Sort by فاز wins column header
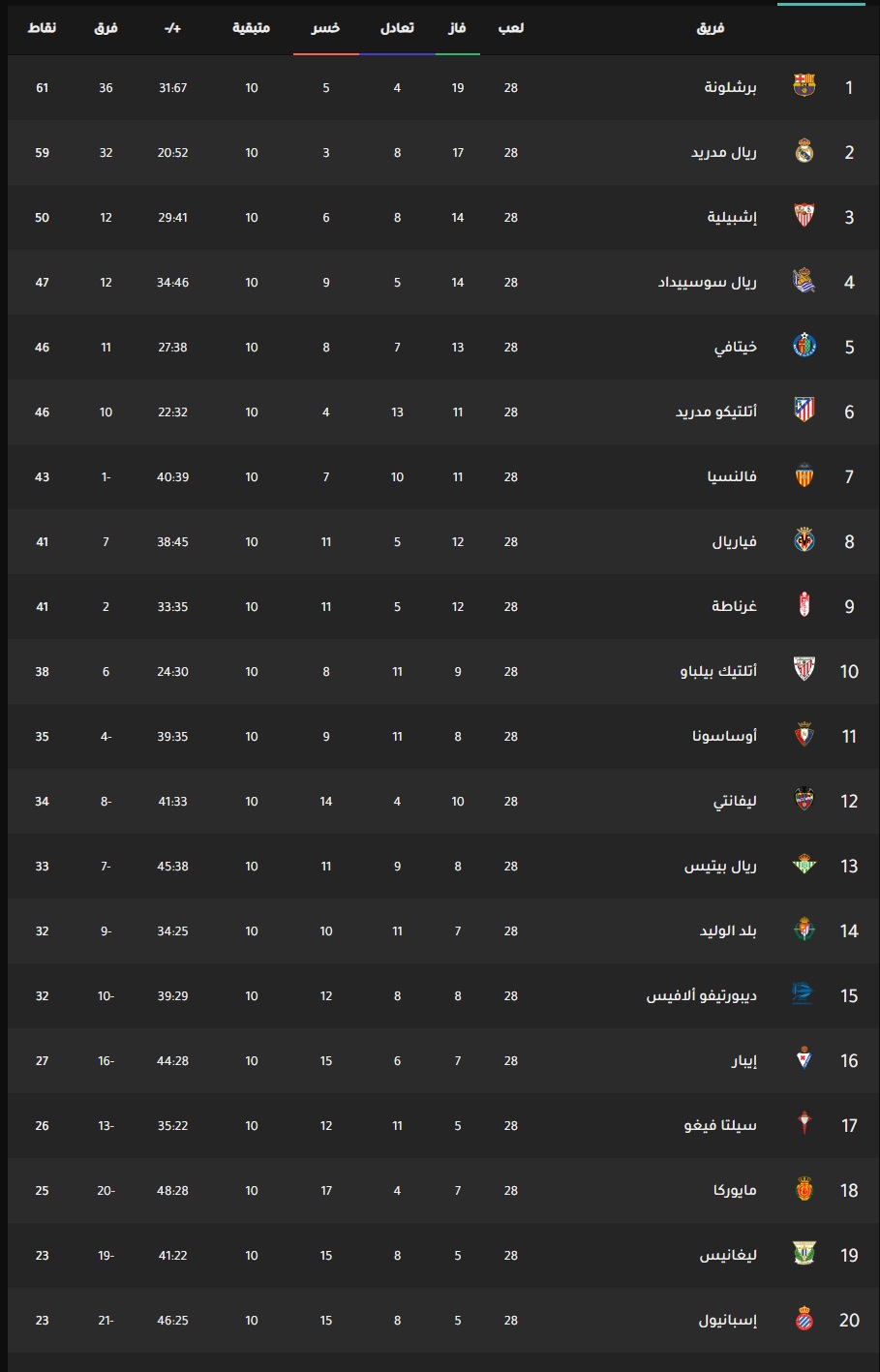This screenshot has height=1372, width=880. (x=458, y=28)
